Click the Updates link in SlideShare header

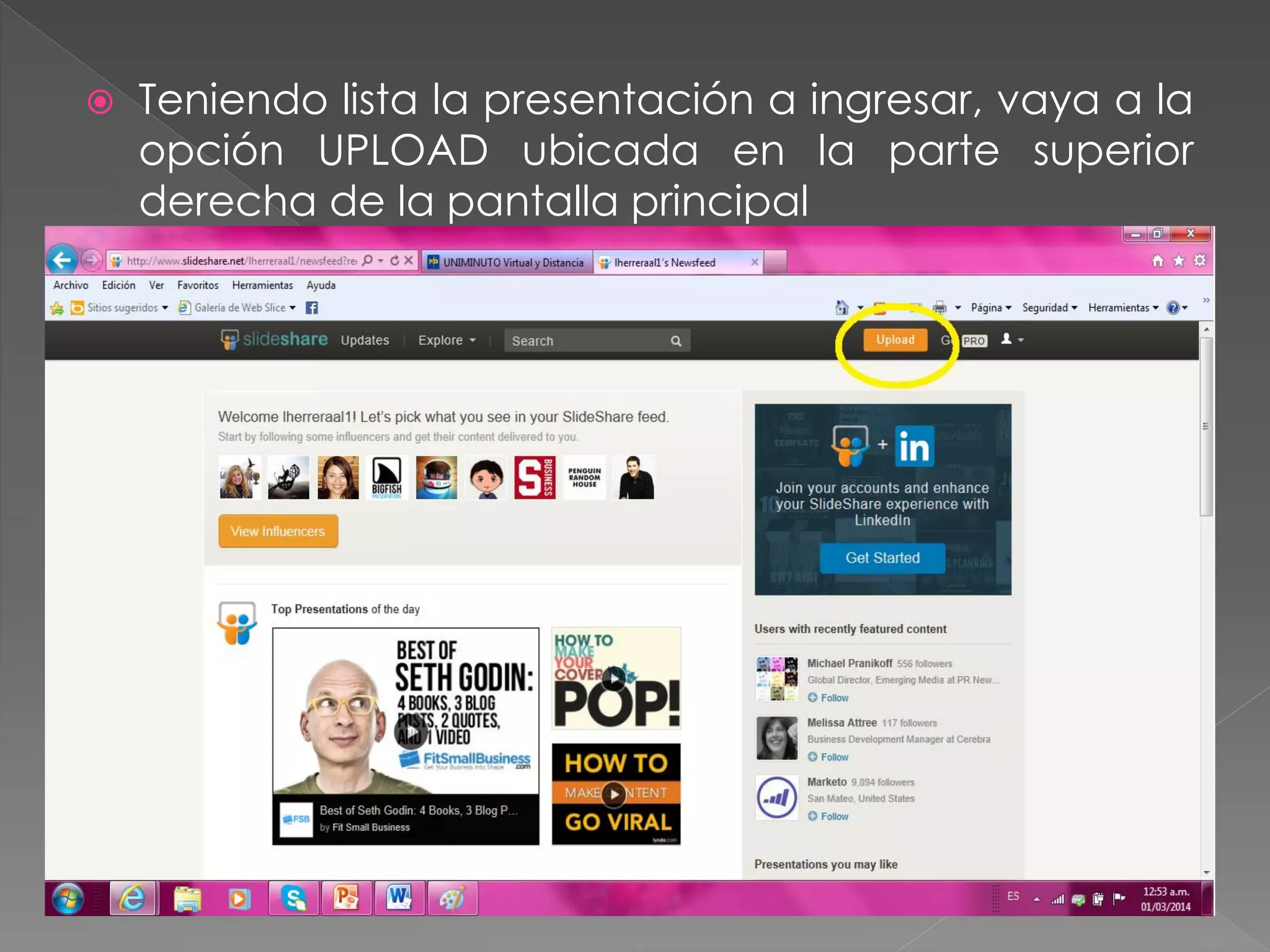[x=365, y=340]
